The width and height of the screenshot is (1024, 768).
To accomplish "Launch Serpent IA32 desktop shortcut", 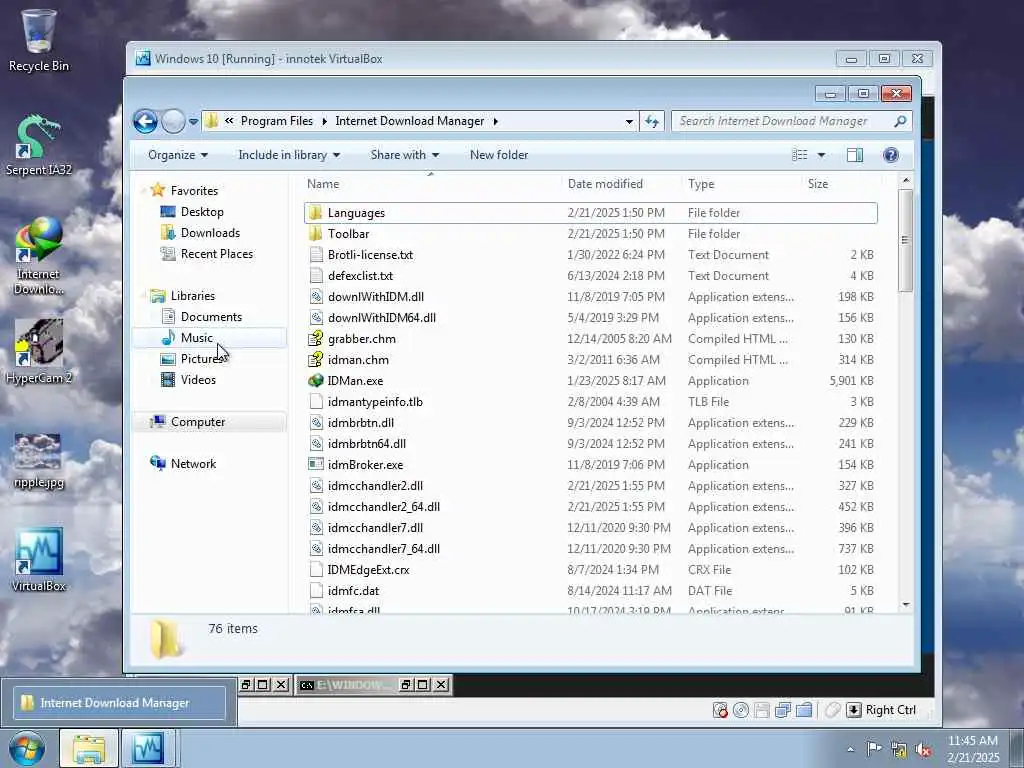I will tap(39, 145).
